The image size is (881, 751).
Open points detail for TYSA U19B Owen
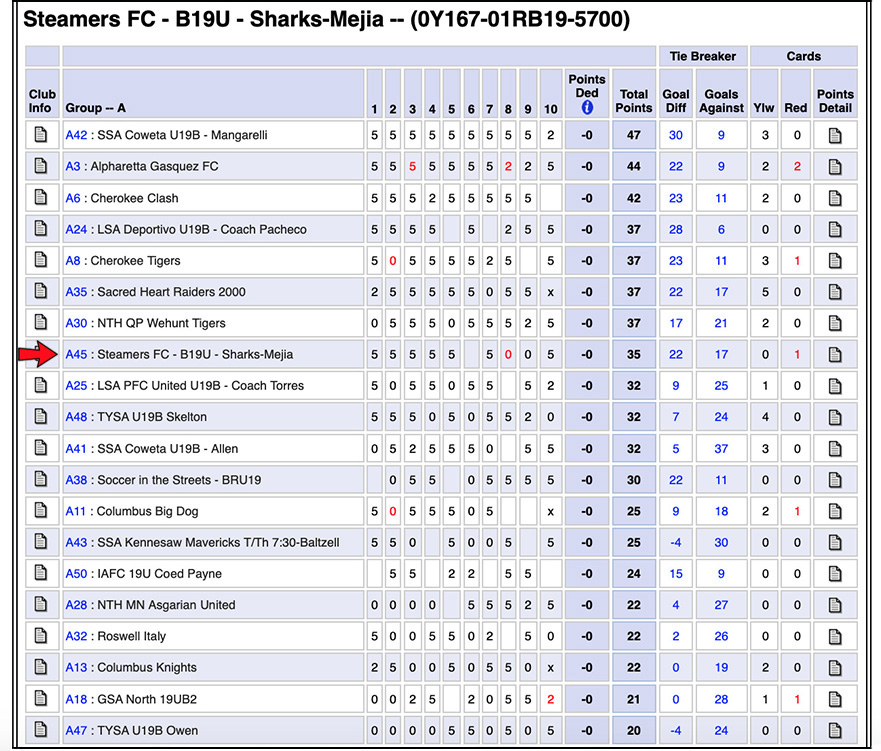(835, 730)
